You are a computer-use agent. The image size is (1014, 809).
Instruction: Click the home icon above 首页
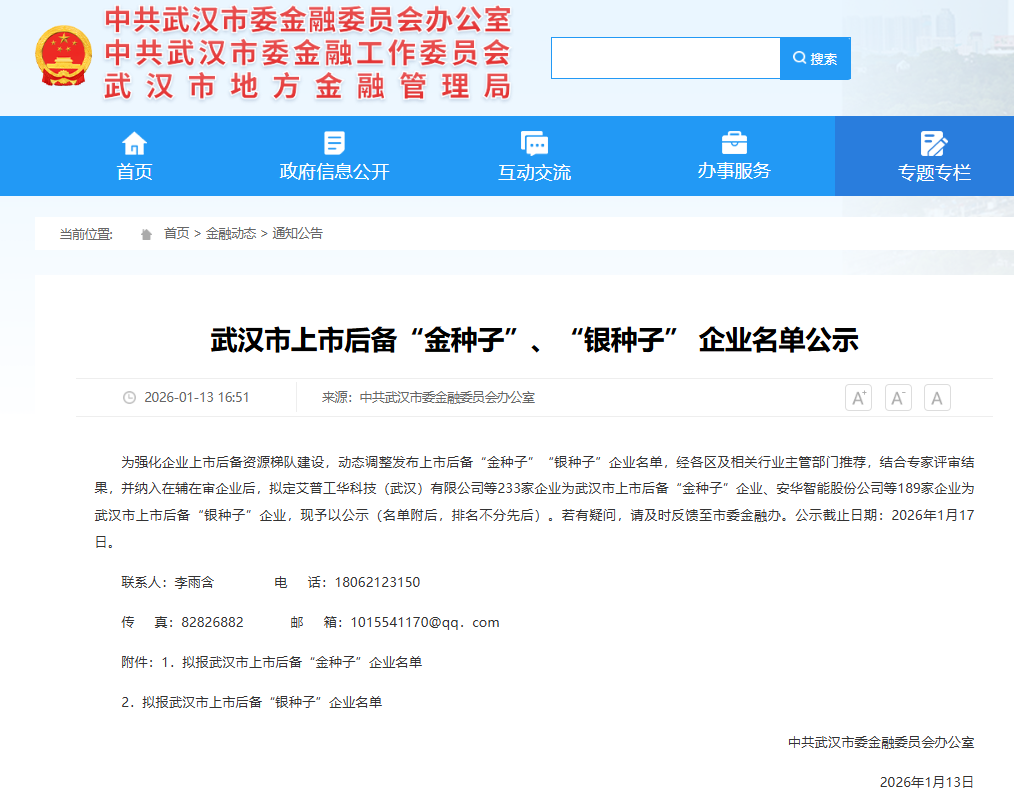[x=134, y=143]
